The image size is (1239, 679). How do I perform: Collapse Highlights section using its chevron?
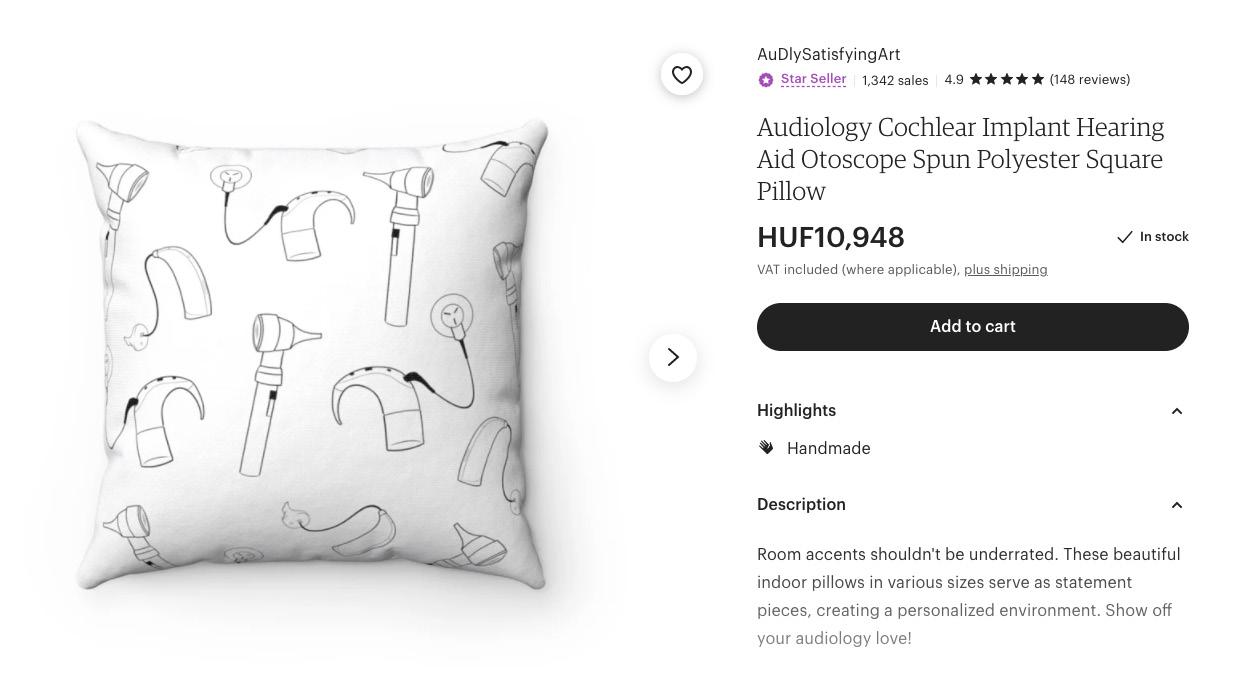[x=1177, y=411]
